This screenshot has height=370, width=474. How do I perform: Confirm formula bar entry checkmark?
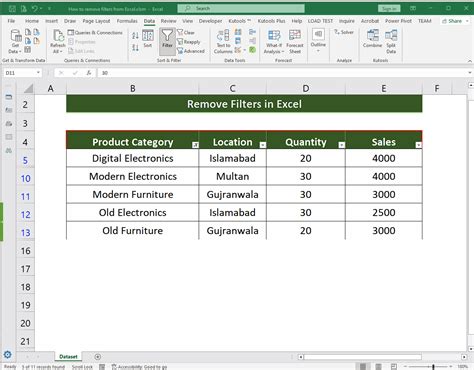point(75,73)
